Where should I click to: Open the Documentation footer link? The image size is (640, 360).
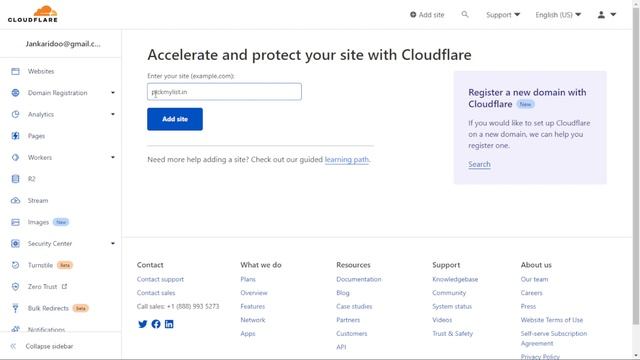point(359,279)
